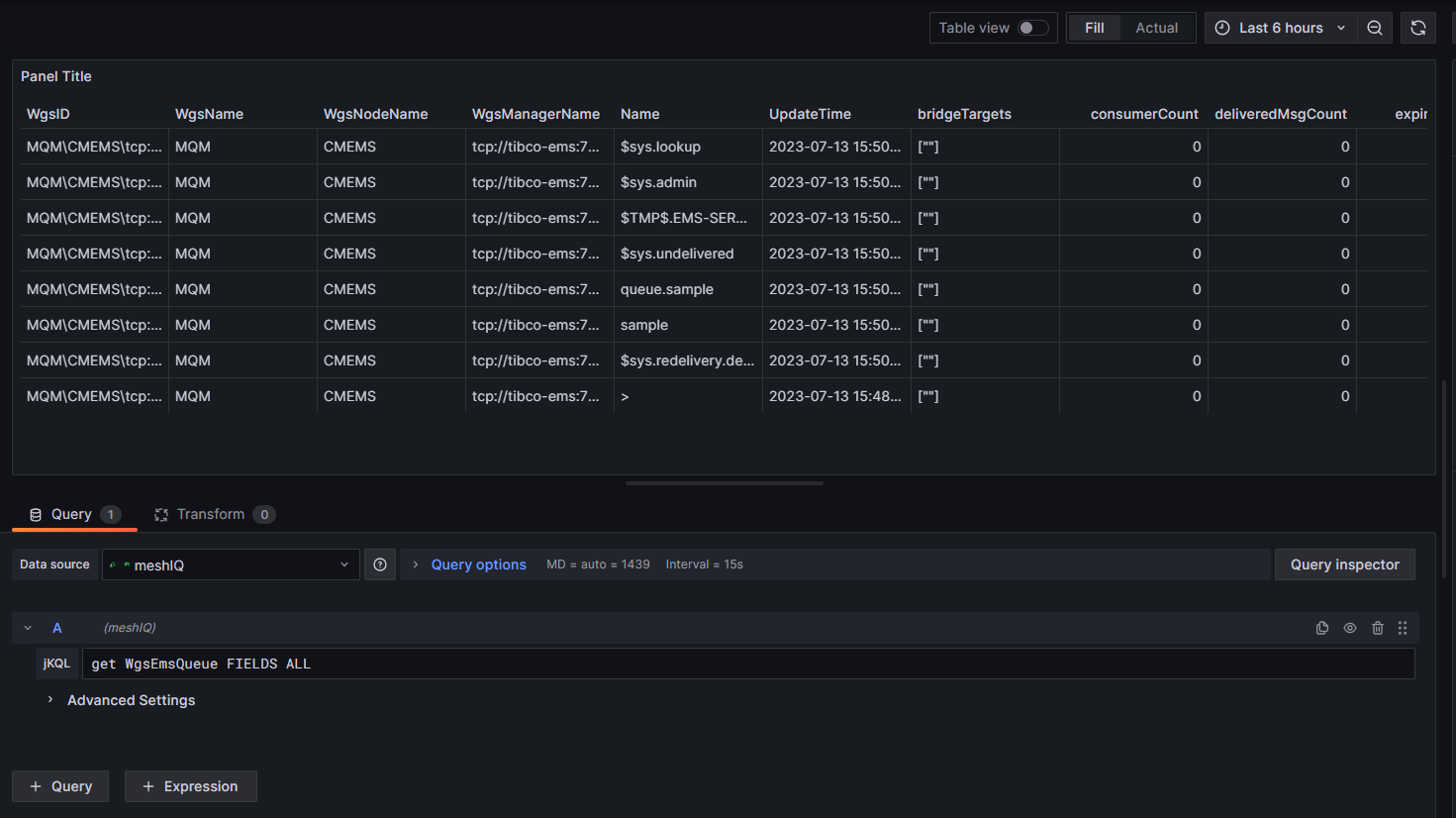
Task: Click the Panel Title header
Action: [56, 76]
